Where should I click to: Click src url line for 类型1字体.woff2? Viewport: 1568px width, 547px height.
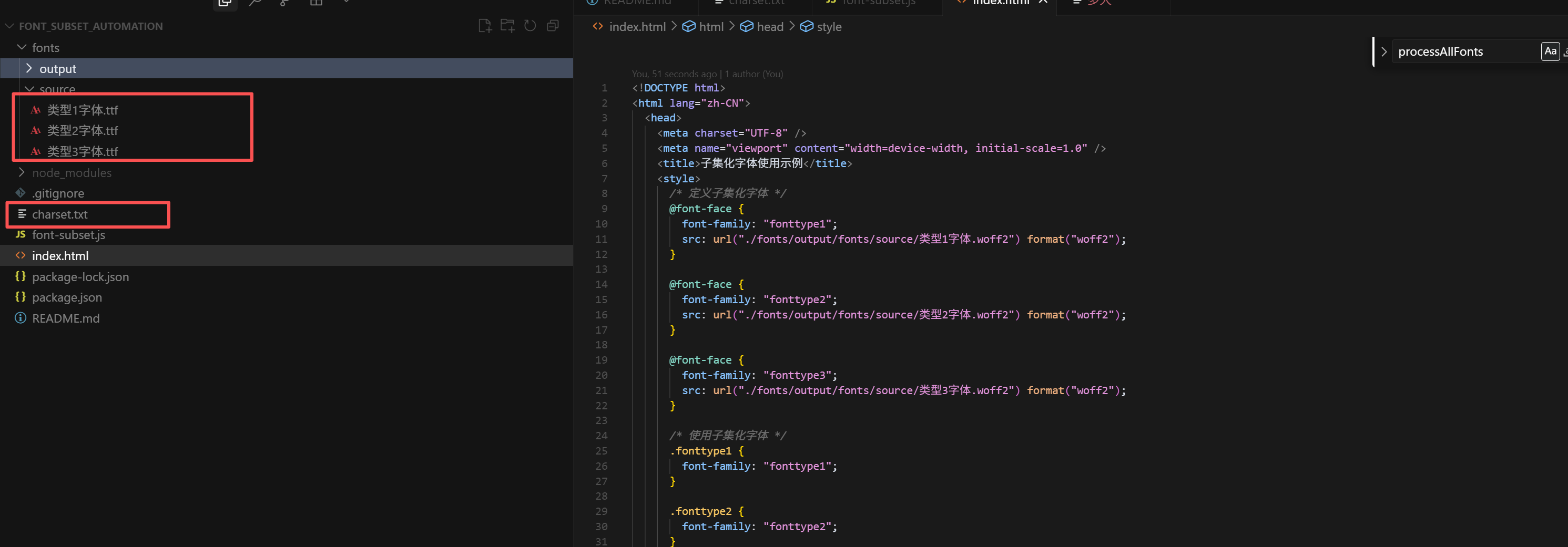click(904, 239)
